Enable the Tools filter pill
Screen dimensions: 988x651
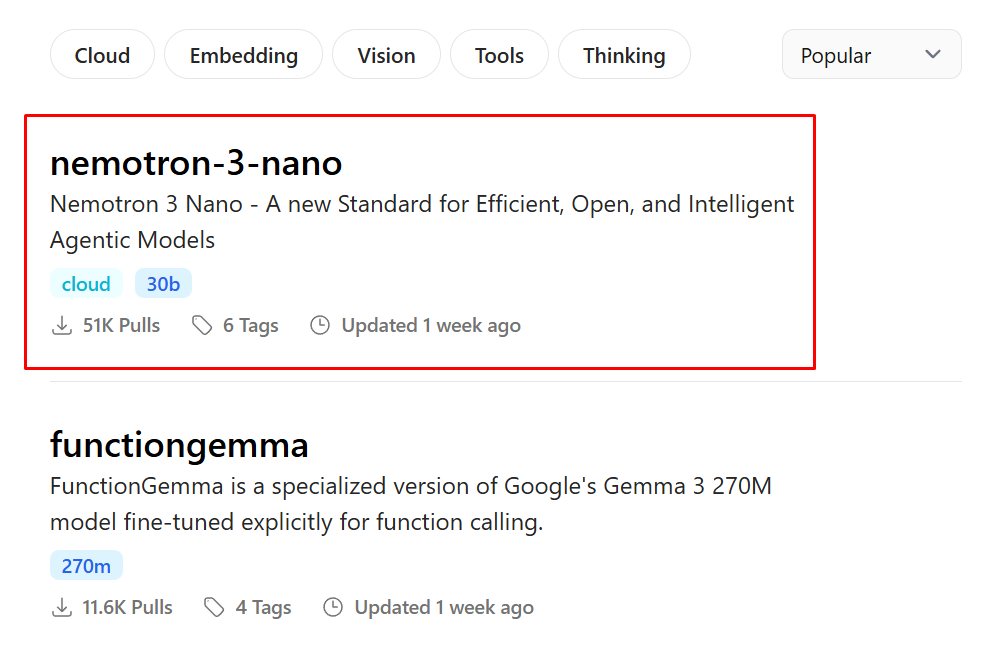point(499,55)
